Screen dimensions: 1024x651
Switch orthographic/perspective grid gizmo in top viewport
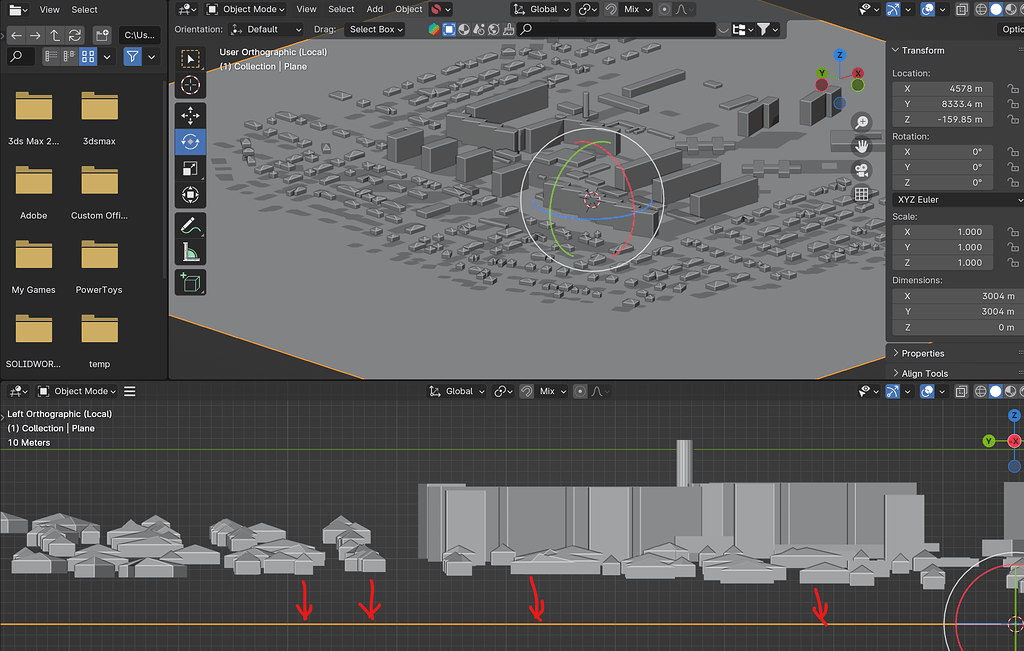[861, 194]
